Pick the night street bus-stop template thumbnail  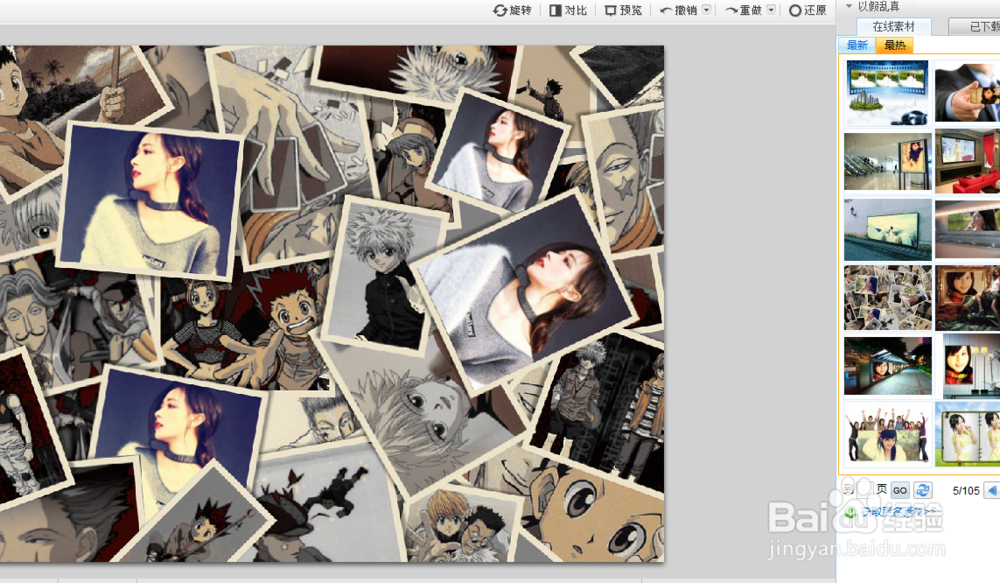[888, 366]
